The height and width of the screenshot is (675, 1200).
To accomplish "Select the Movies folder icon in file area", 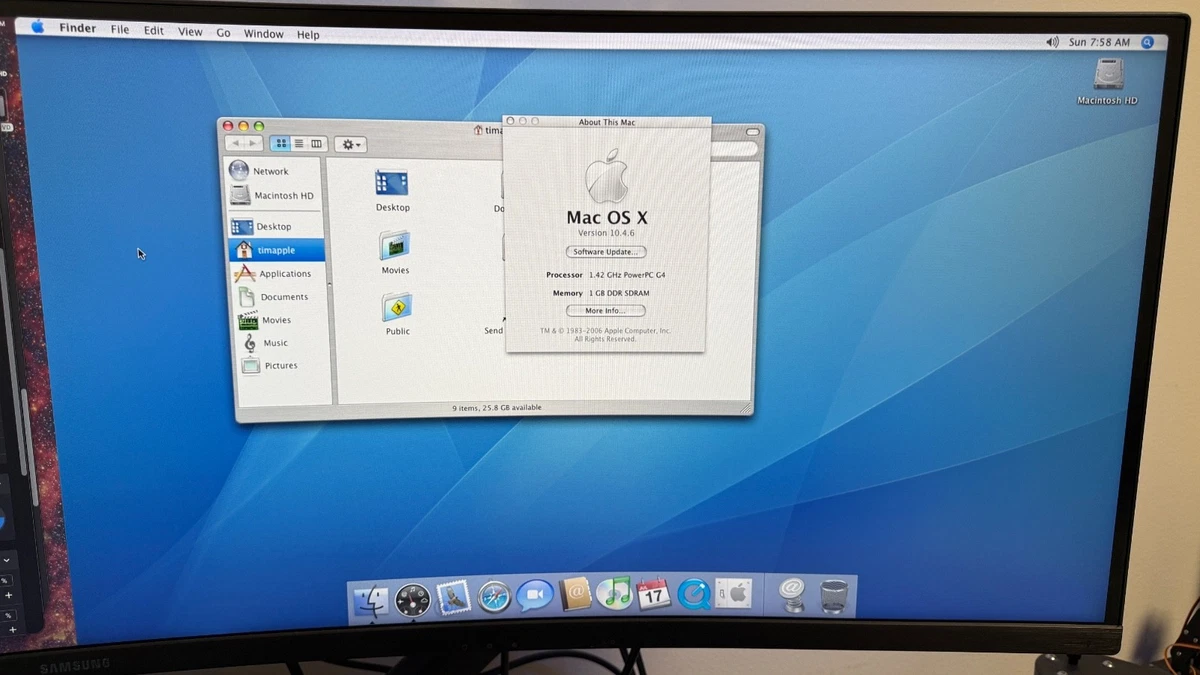I will tap(395, 246).
